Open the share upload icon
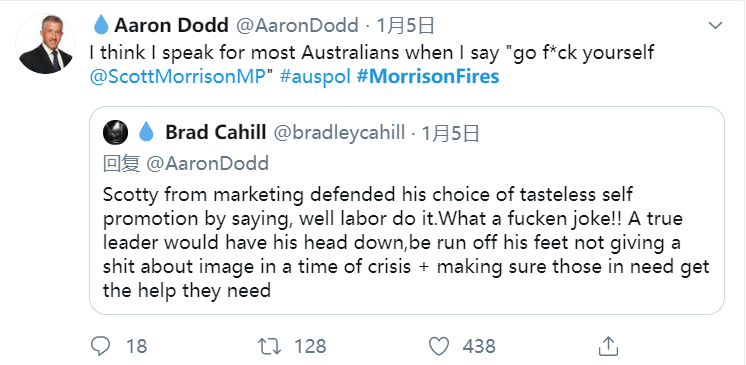 607,346
